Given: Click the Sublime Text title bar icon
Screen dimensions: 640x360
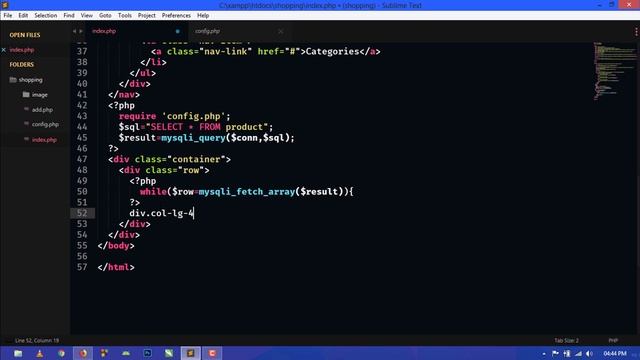Looking at the screenshot, I should (x=5, y=5).
